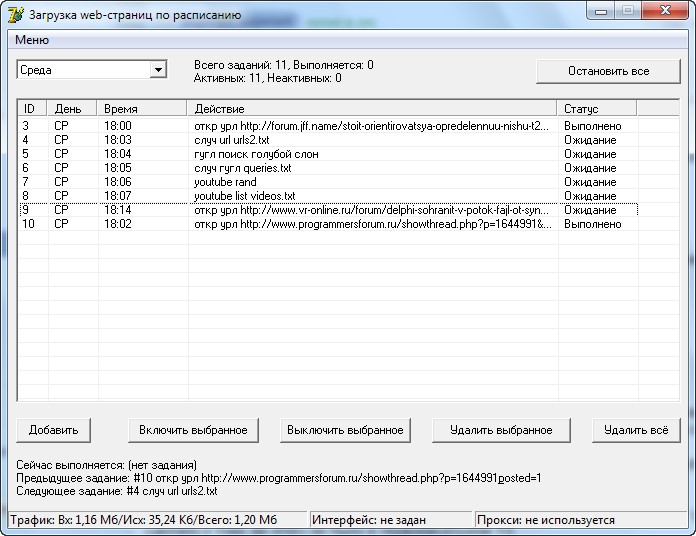Click Удалить выбранное button
The height and width of the screenshot is (536, 696).
point(501,430)
